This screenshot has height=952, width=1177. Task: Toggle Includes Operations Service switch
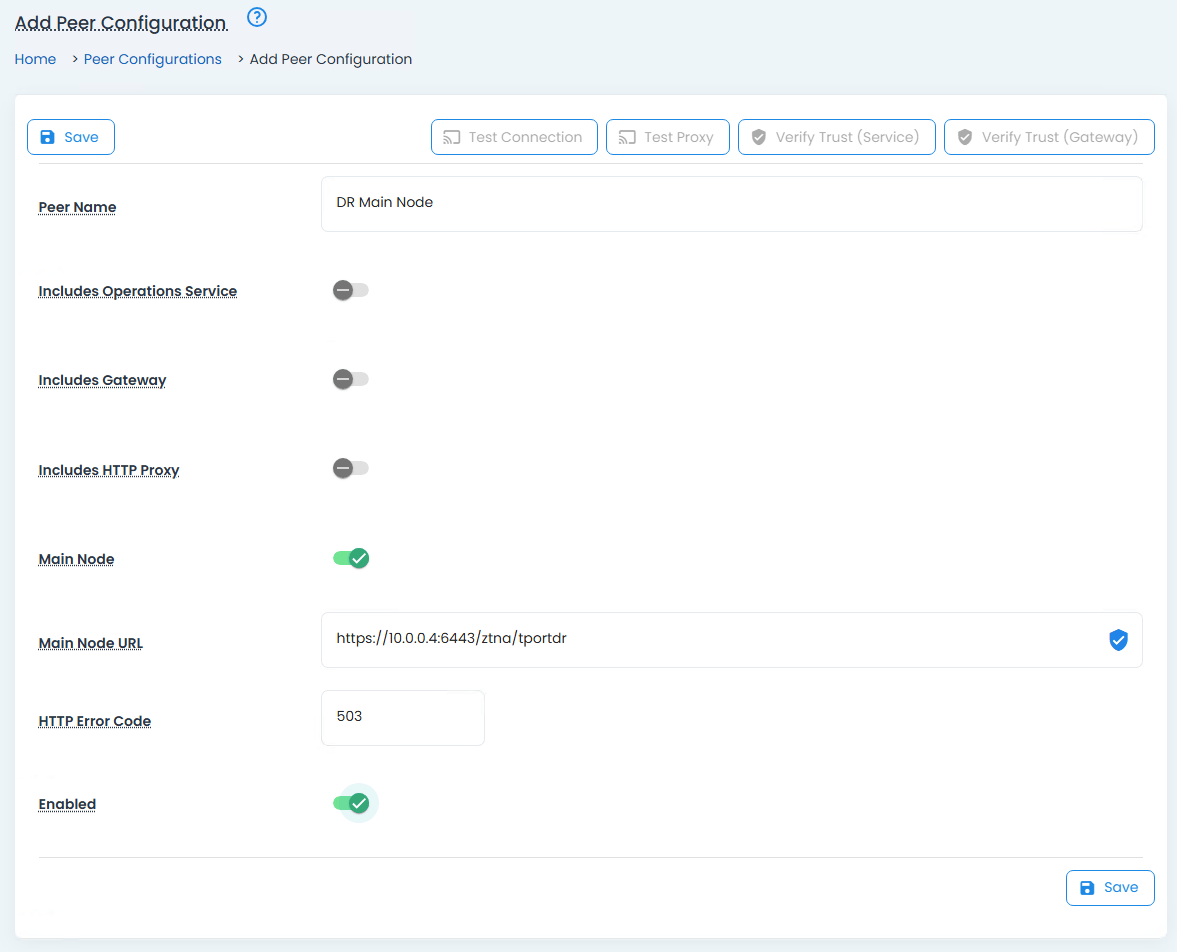(x=351, y=291)
